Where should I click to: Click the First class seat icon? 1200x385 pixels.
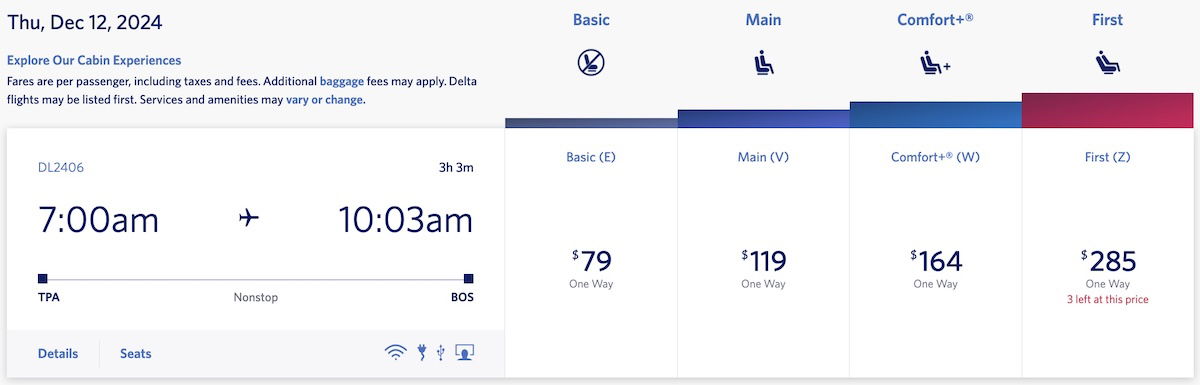(x=1107, y=64)
